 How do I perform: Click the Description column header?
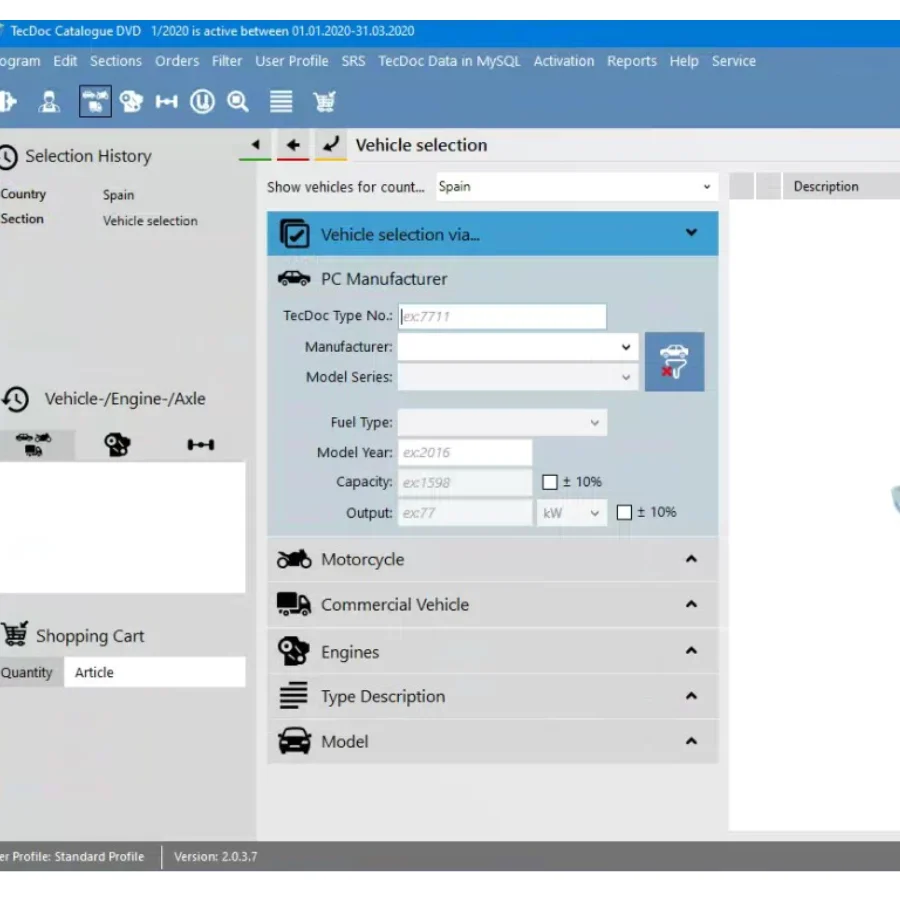tap(841, 186)
